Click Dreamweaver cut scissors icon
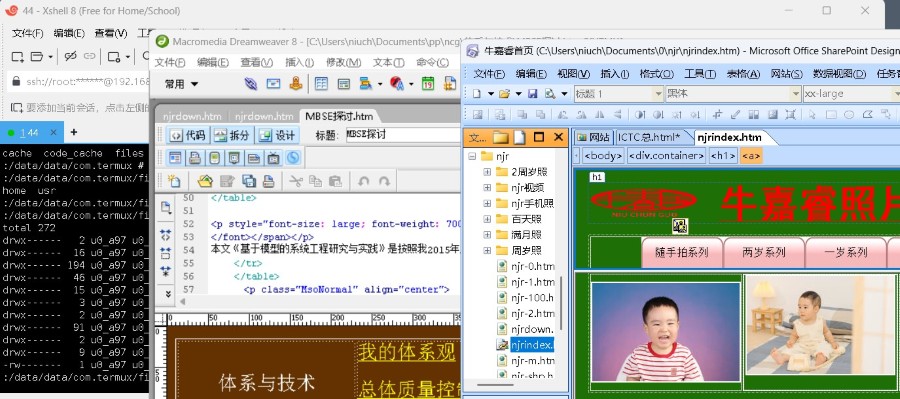This screenshot has width=900, height=399. (x=296, y=181)
